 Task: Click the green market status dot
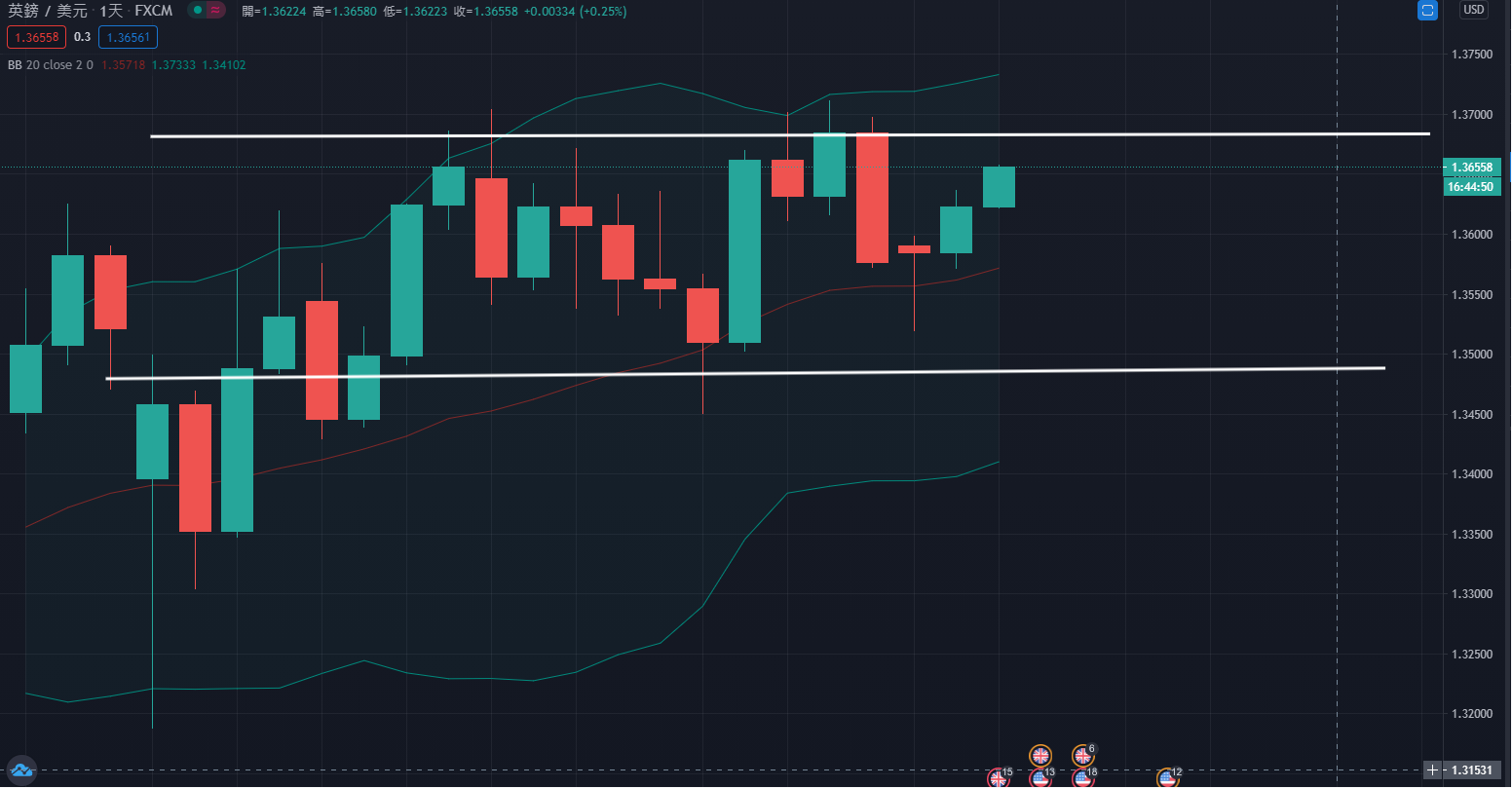click(198, 11)
